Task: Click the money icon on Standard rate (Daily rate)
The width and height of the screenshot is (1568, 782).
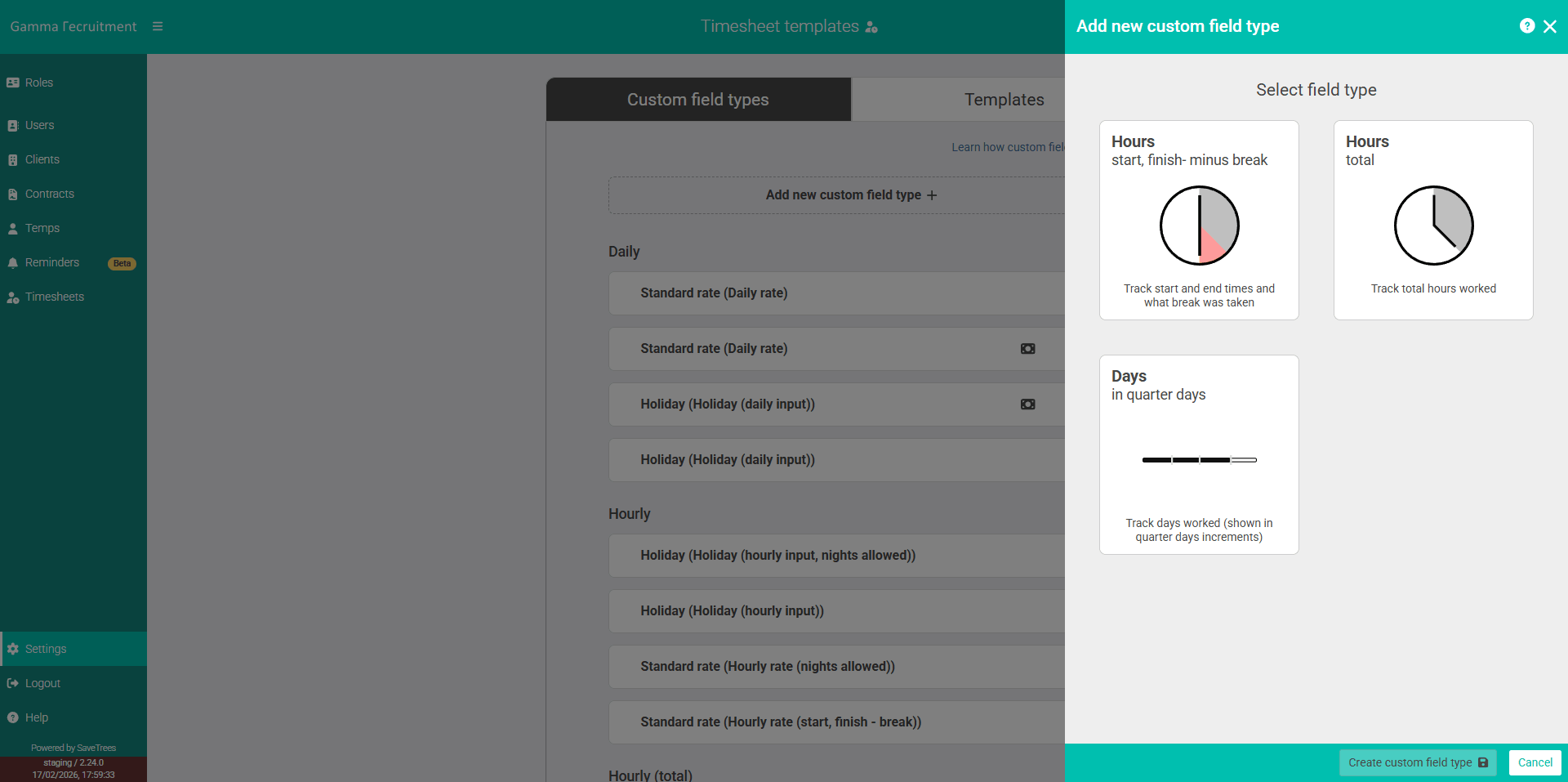Action: click(1027, 348)
